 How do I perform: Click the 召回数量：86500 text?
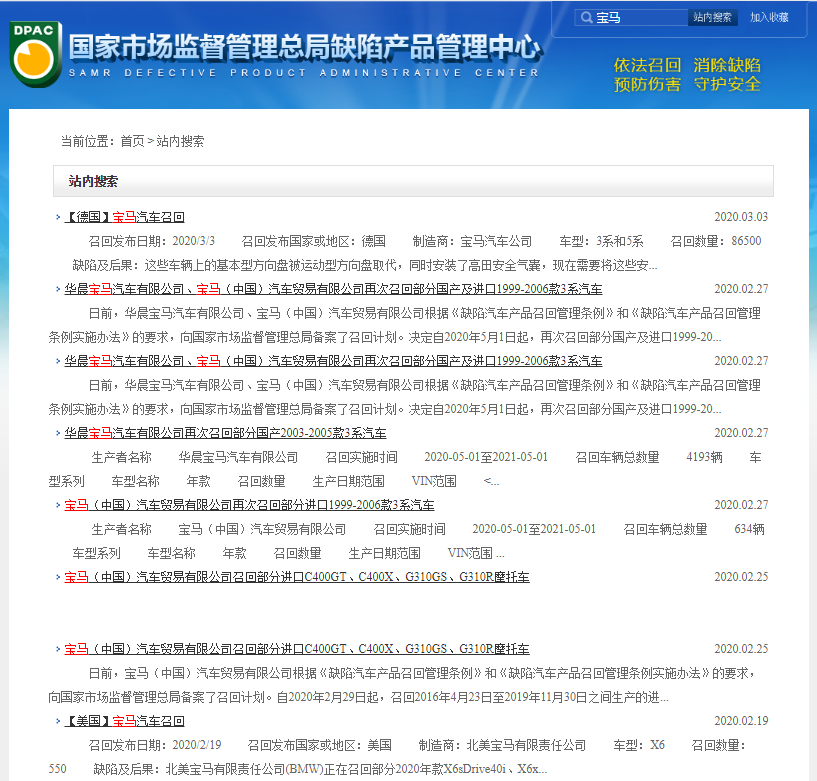pos(716,241)
